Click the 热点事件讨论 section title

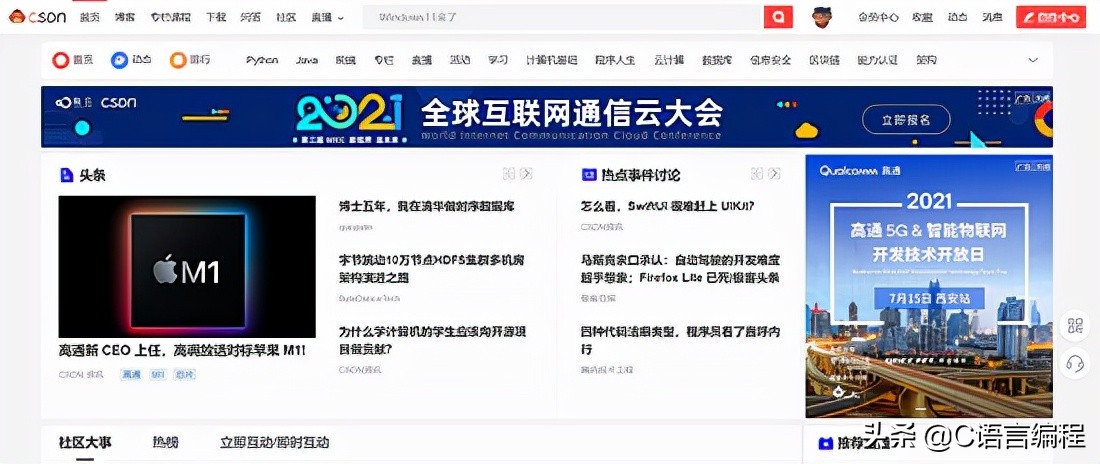(640, 175)
